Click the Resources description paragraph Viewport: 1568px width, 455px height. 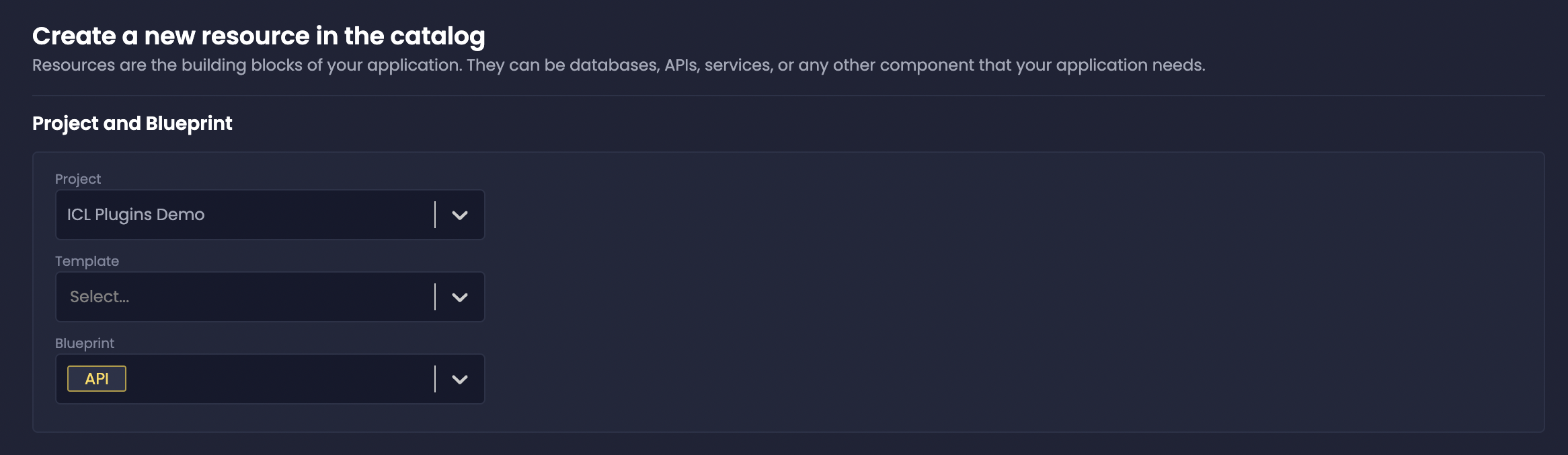point(619,65)
